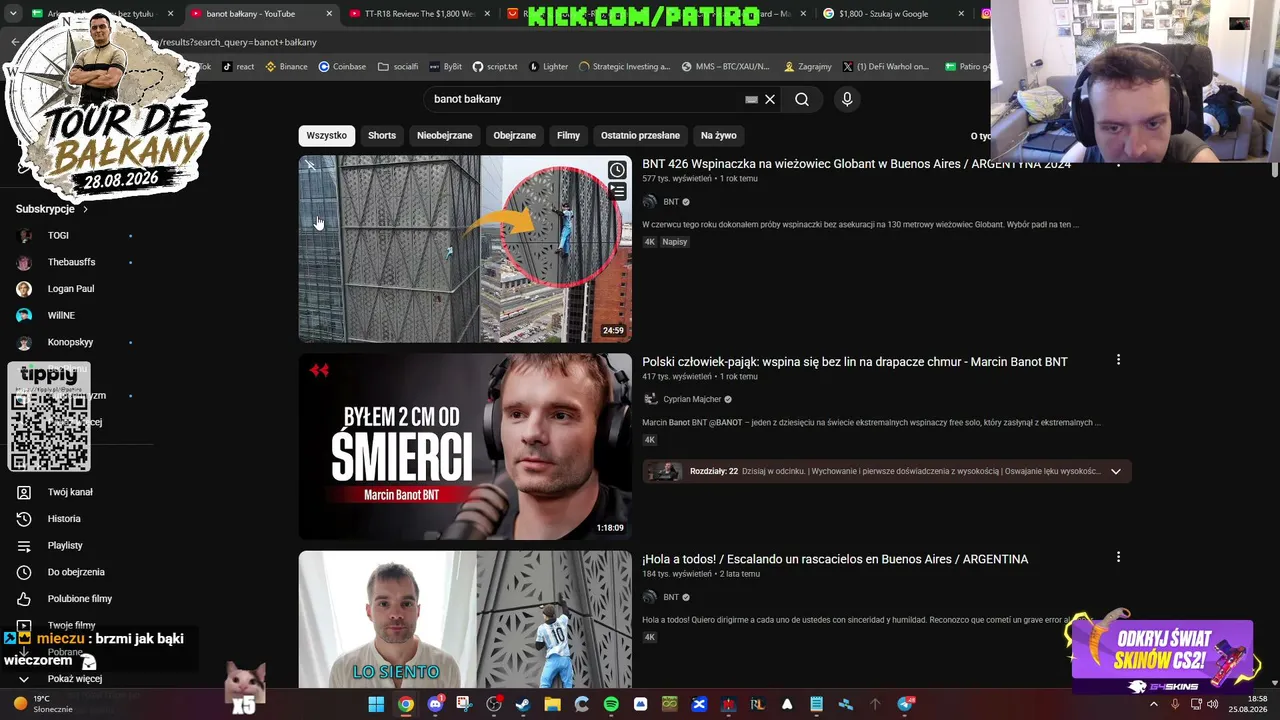This screenshot has width=1280, height=720.
Task: Open ¡Hola a todos! Escalando un rascacielos title
Action: tap(835, 559)
